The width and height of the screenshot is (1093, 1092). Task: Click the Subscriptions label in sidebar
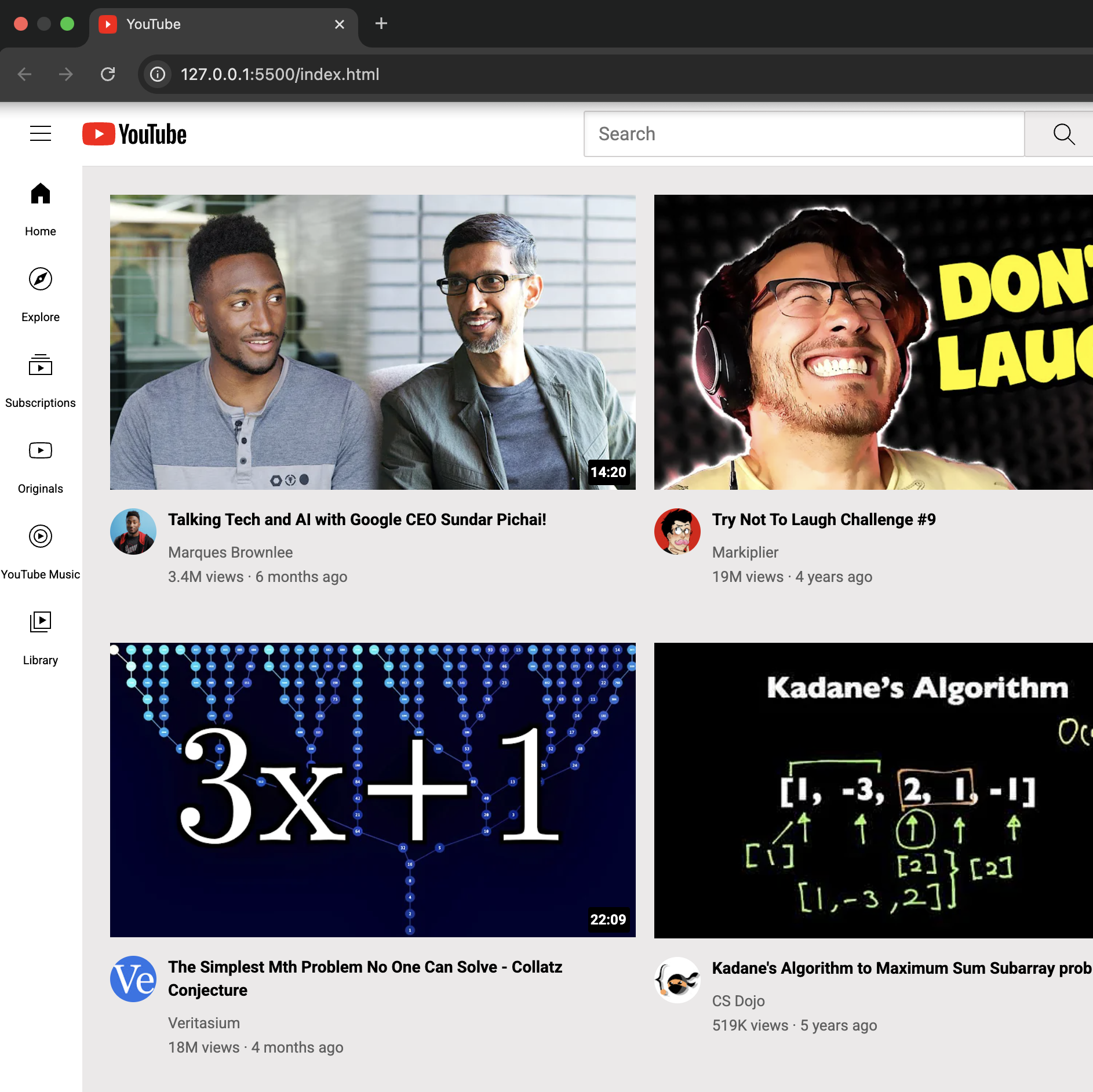(41, 403)
